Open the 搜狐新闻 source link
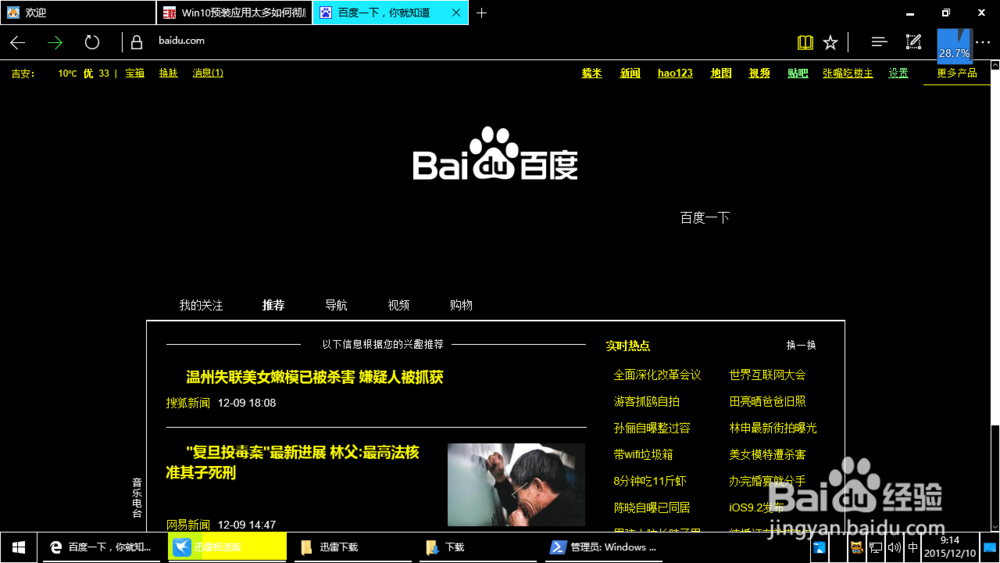1000x563 pixels. (188, 403)
